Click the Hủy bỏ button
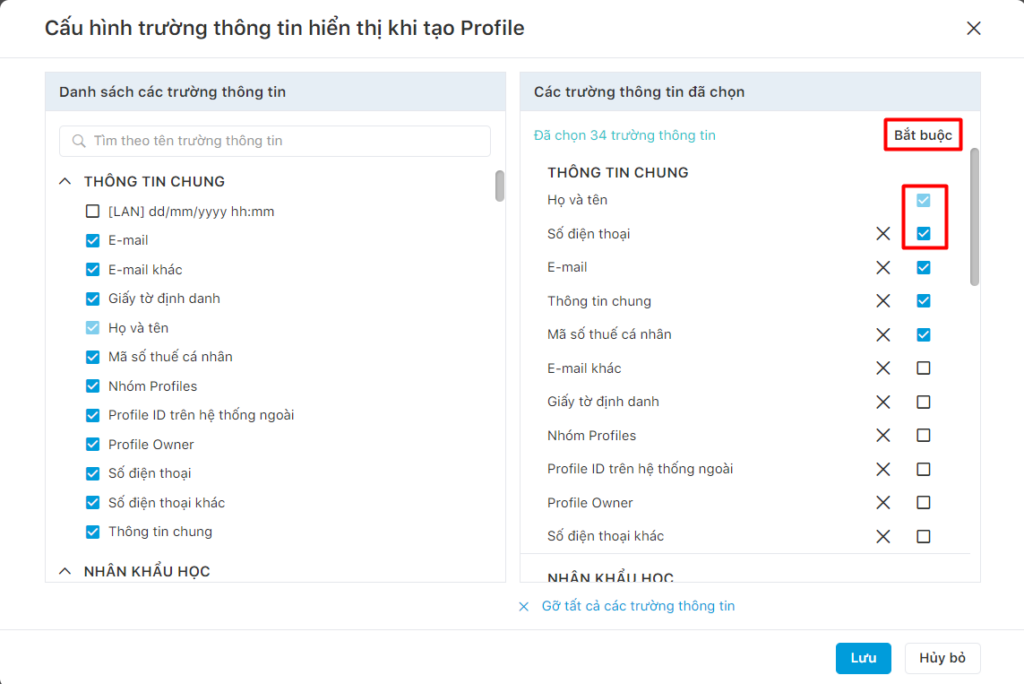This screenshot has height=684, width=1024. click(942, 658)
